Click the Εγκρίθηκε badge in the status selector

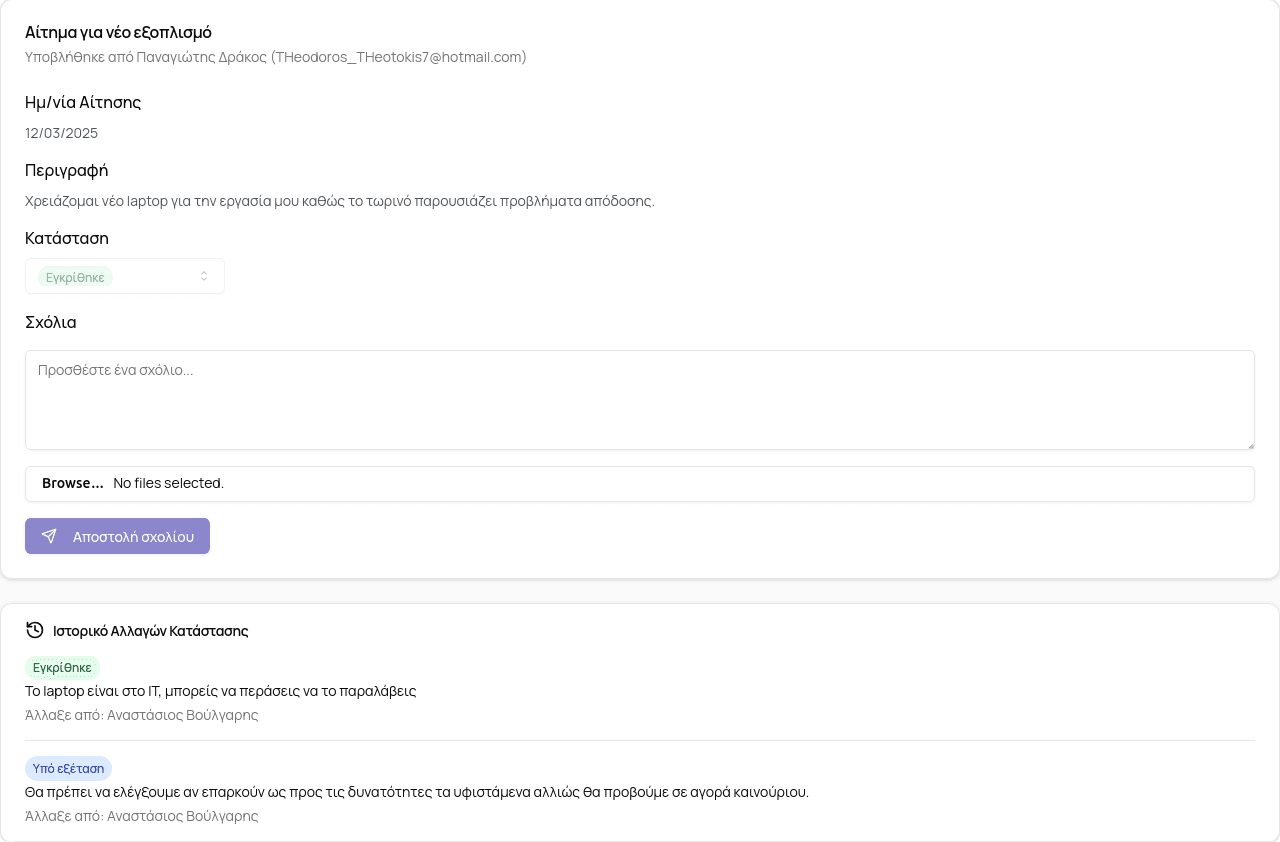click(x=75, y=277)
